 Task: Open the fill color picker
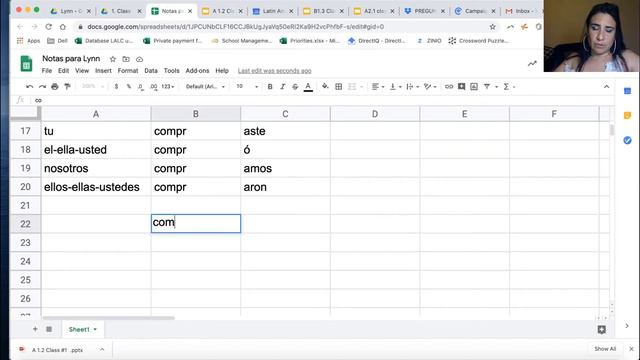[325, 87]
